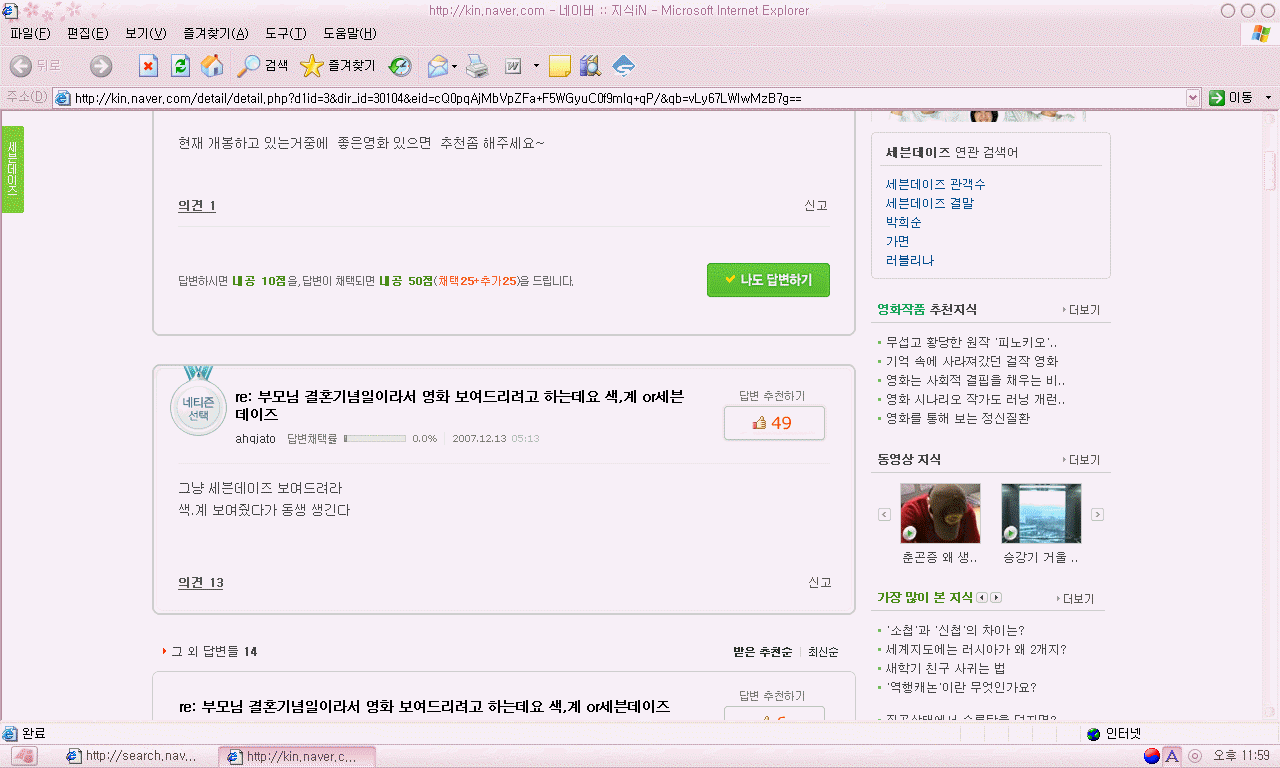
Task: Sort other answers by 최신순
Action: [x=823, y=652]
